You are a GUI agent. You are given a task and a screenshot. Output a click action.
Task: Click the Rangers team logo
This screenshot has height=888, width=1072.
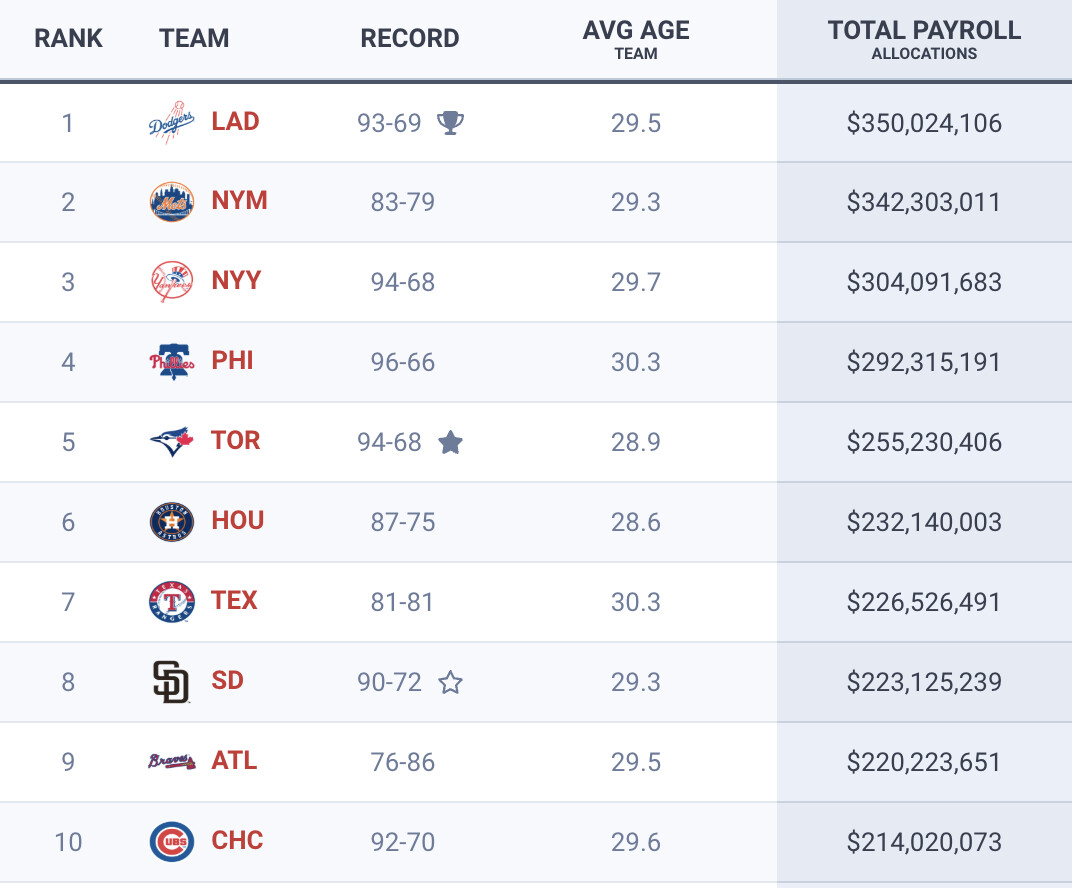tap(171, 602)
